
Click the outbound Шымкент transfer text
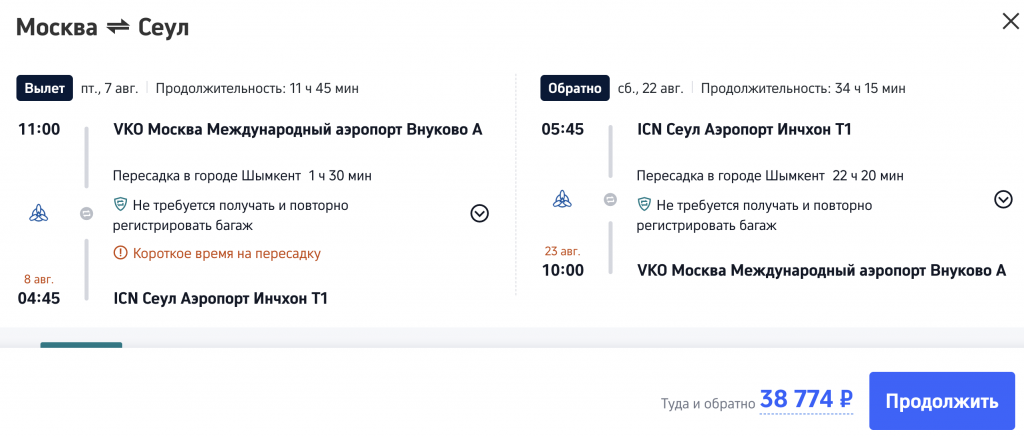242,175
